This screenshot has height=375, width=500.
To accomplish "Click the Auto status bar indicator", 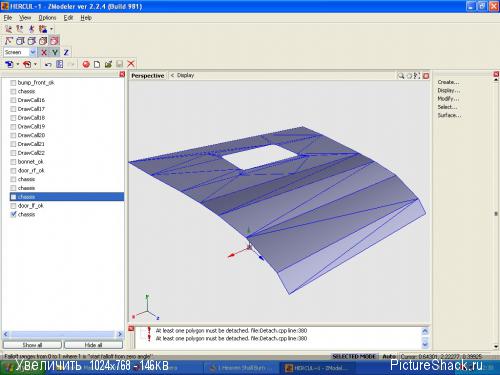I will pos(389,357).
